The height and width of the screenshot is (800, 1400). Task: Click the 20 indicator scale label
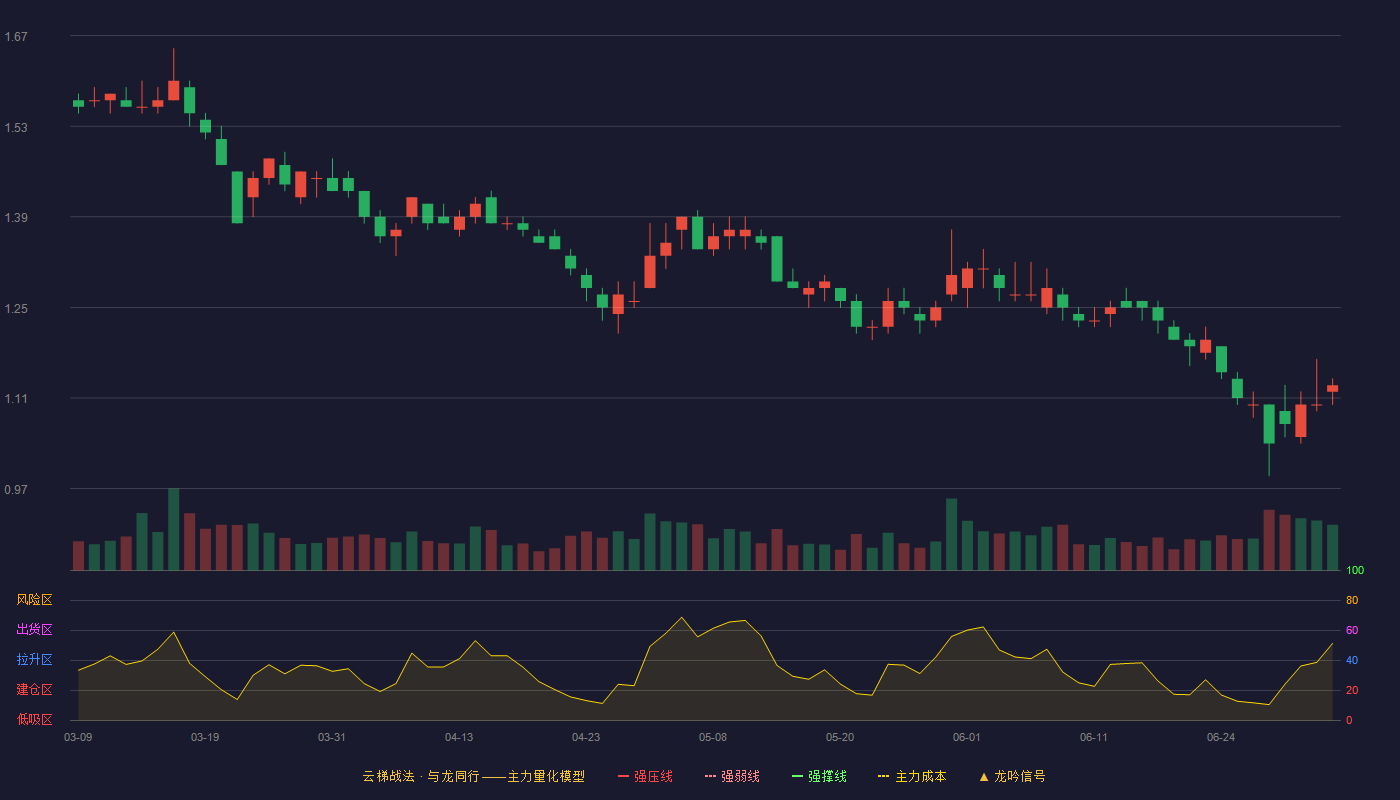coord(1352,690)
